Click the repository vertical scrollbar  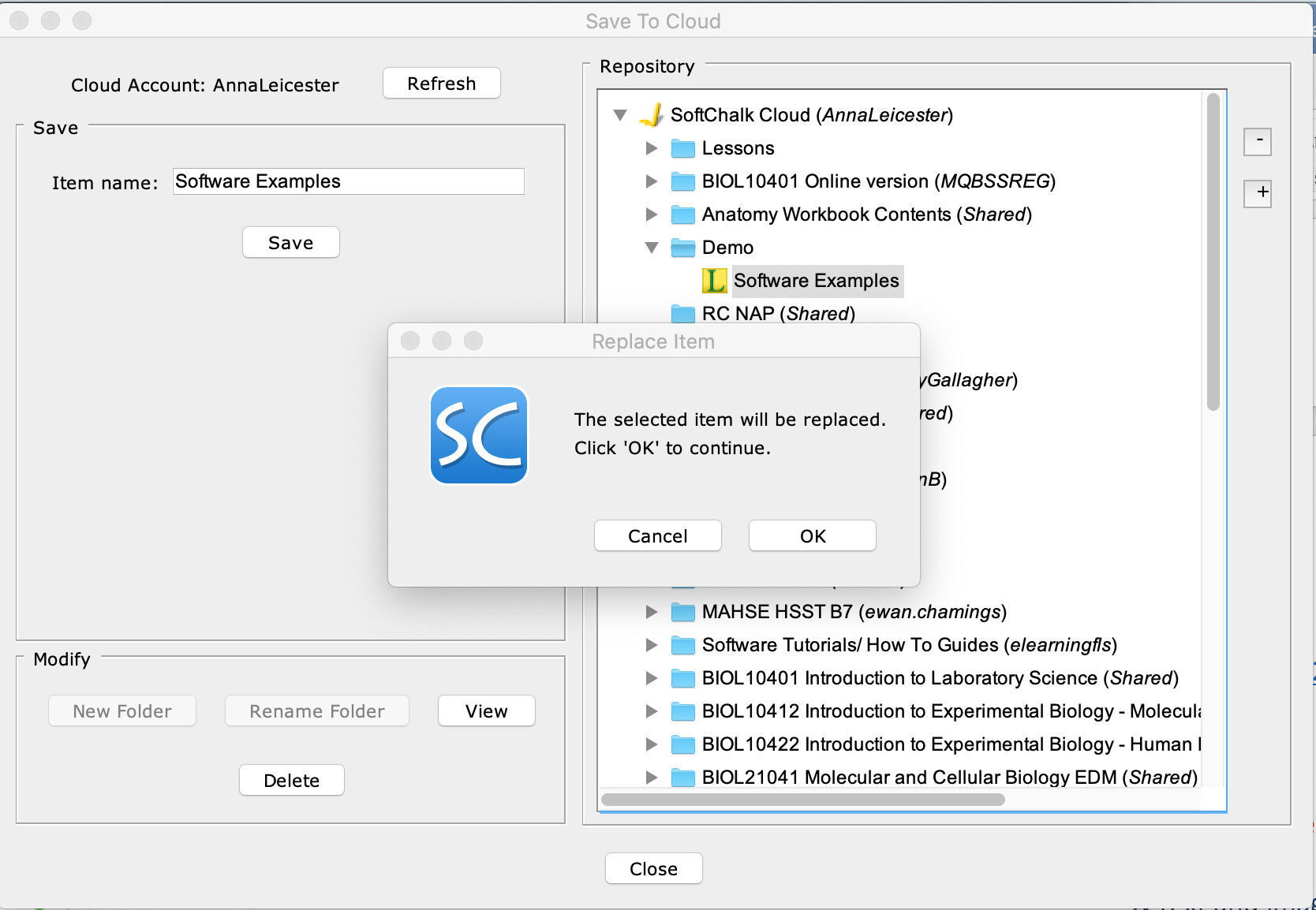coord(1213,252)
